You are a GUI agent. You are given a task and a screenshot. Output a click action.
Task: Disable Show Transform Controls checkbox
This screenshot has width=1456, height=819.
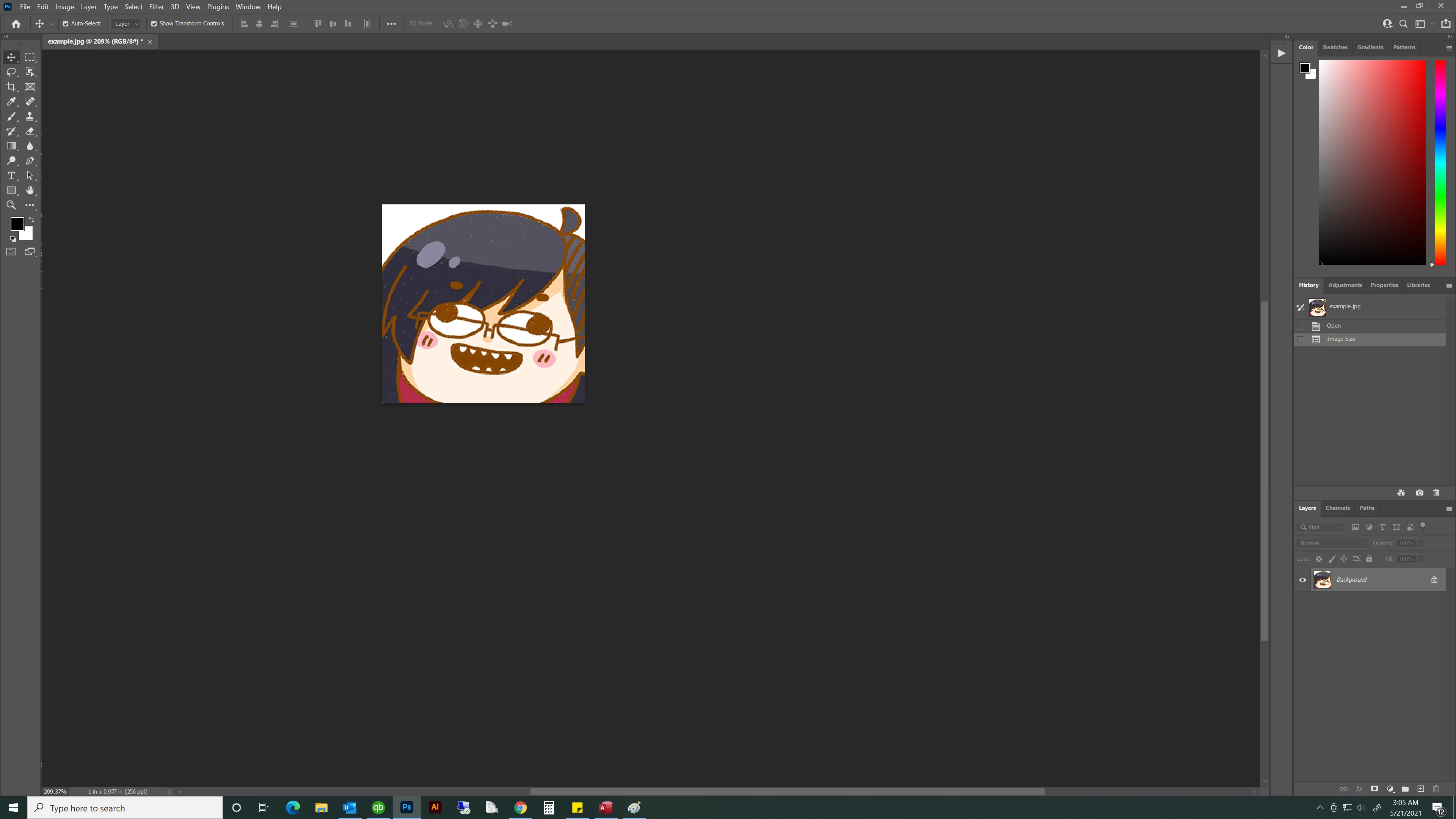coord(154,24)
